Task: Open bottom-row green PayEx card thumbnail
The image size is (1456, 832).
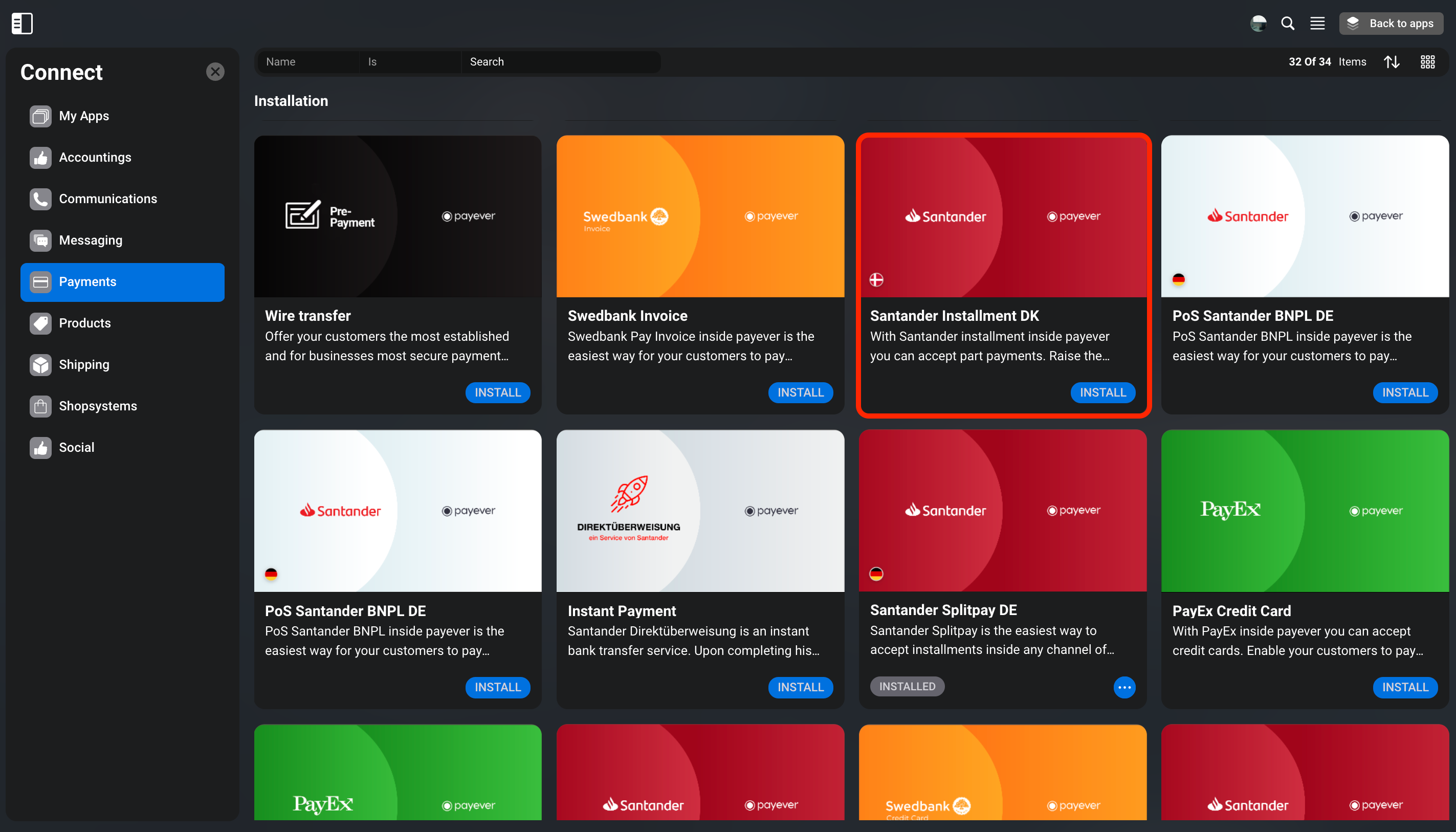Action: pos(398,772)
